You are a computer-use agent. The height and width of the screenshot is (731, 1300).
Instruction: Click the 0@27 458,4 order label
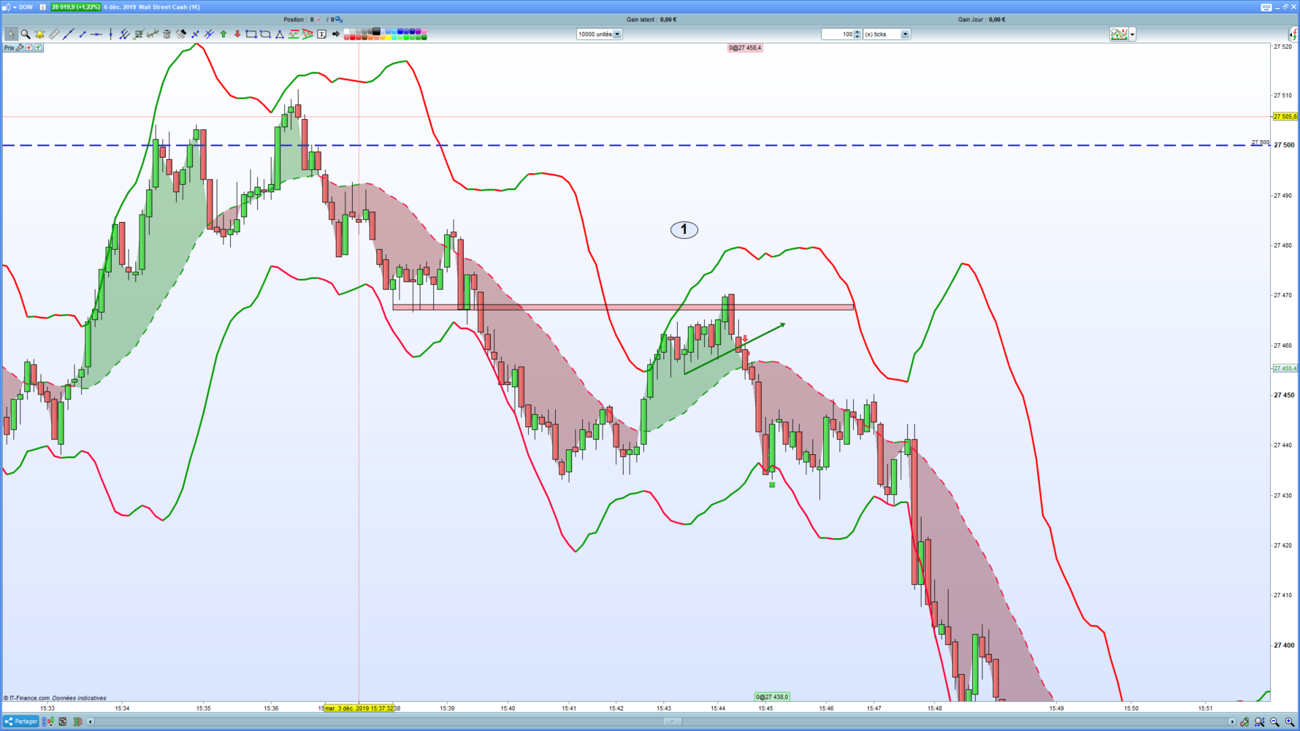745,48
